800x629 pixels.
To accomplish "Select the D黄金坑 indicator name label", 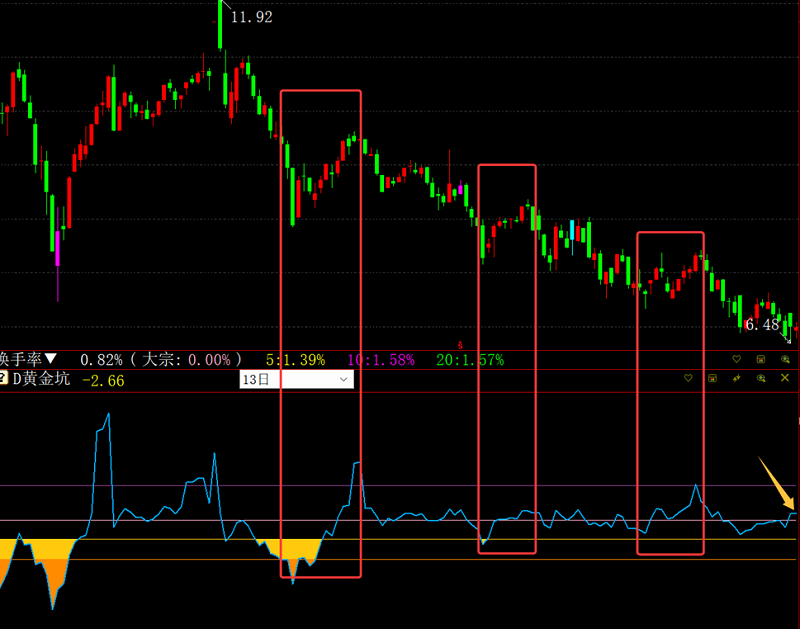I will click(x=41, y=379).
